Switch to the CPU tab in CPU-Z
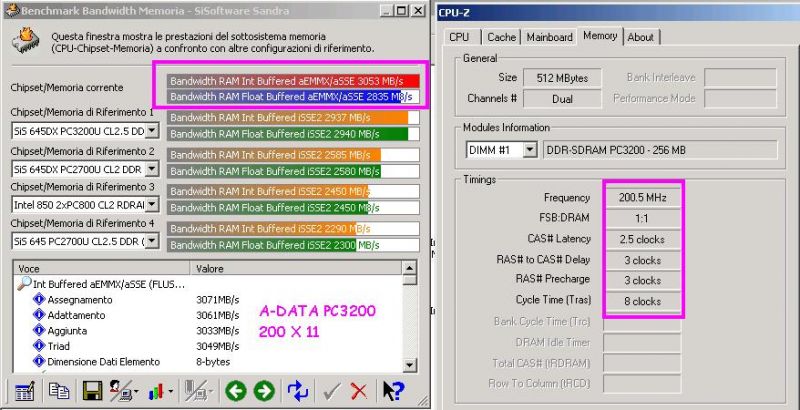 (x=459, y=37)
